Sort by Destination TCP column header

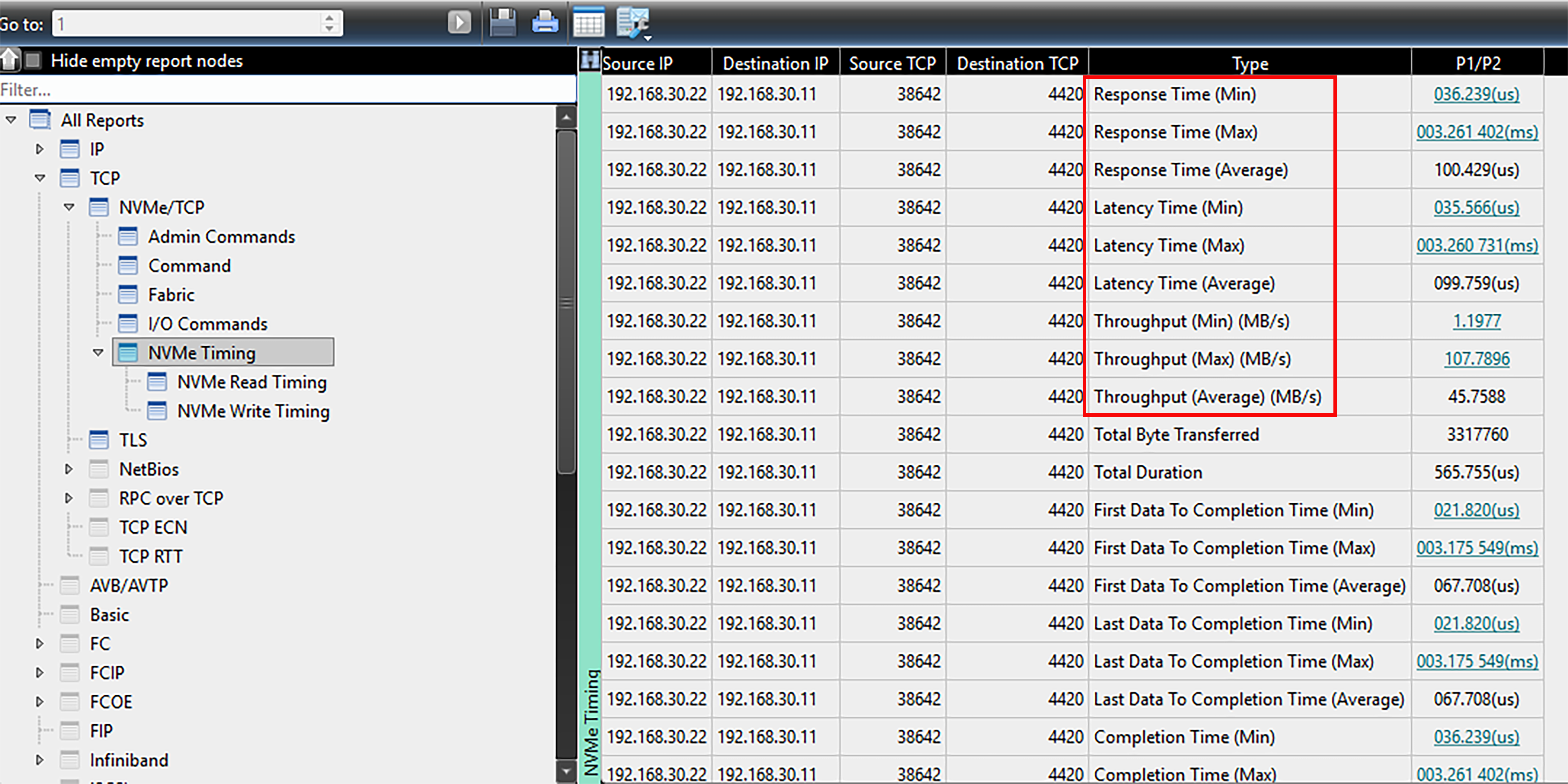(x=1017, y=63)
